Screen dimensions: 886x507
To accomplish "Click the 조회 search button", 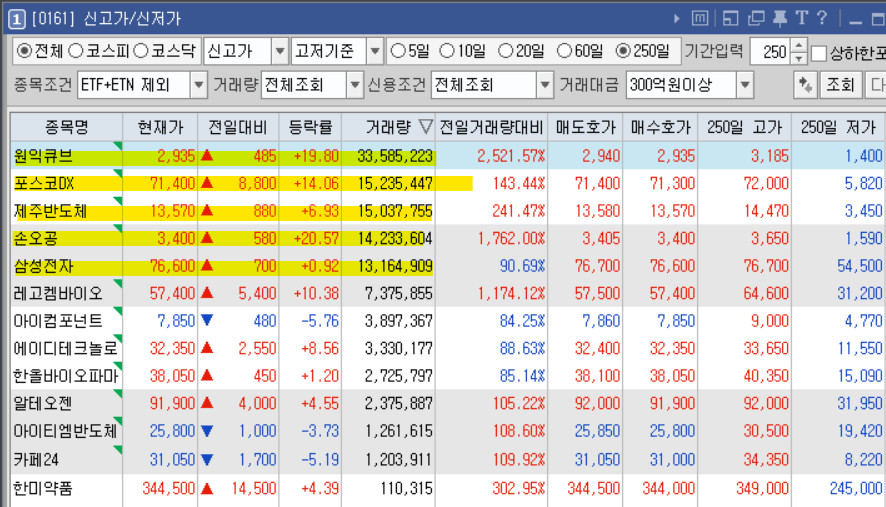I will coord(840,85).
